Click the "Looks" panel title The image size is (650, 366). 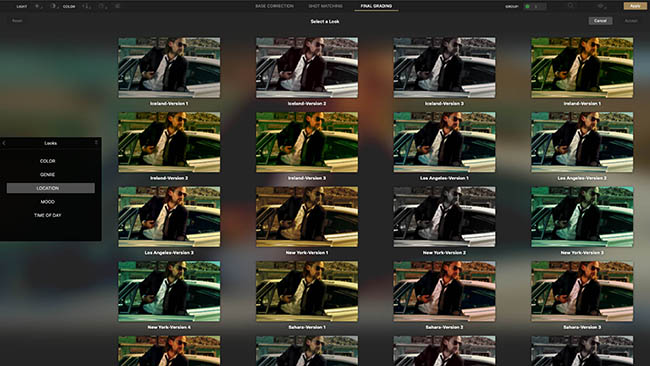pos(51,143)
